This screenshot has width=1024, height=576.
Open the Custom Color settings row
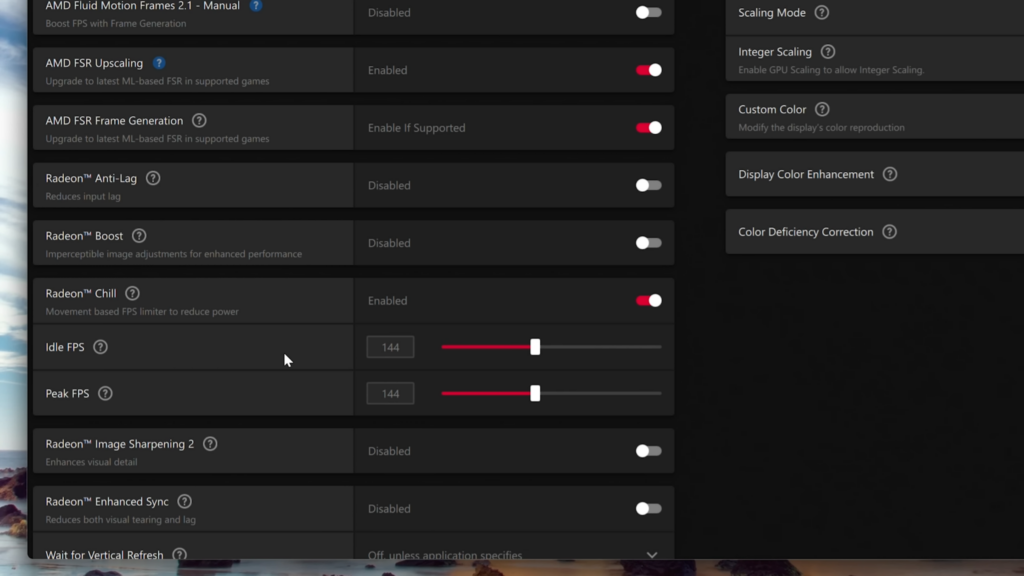click(x=874, y=116)
